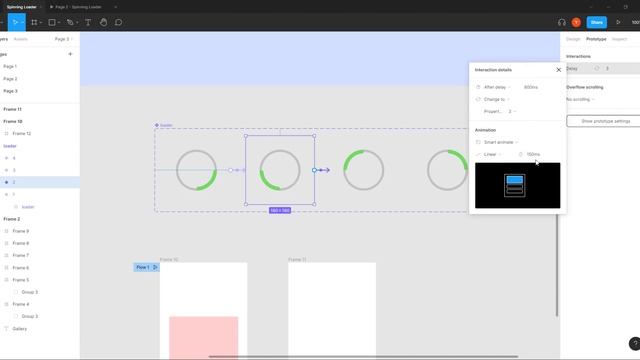Viewport: 640px width, 360px height.
Task: Click the pink rectangle in Frame 10
Action: (x=204, y=337)
